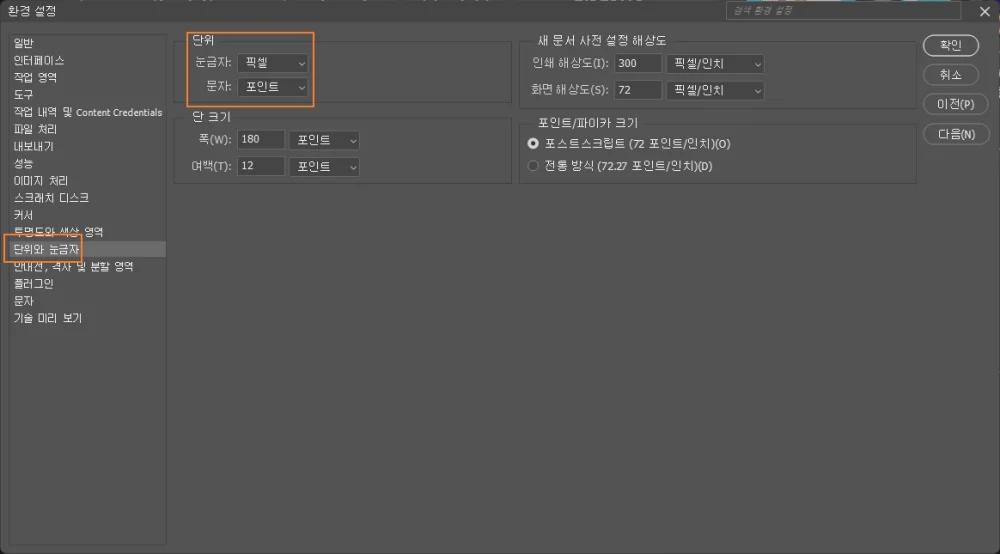Close the 환경 설정 dialog window
1000x554 pixels.
pyautogui.click(x=984, y=11)
